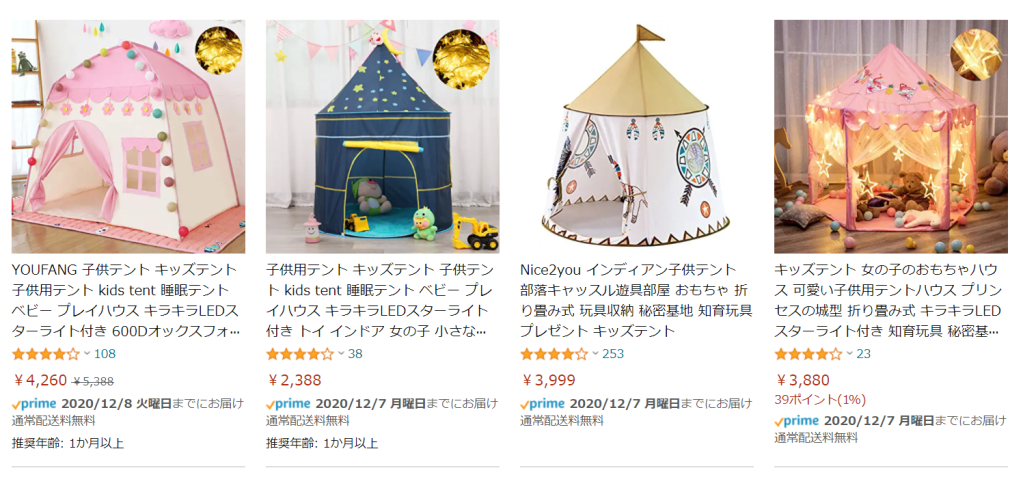Expand rating chevron next to 23 reviews

pos(849,354)
